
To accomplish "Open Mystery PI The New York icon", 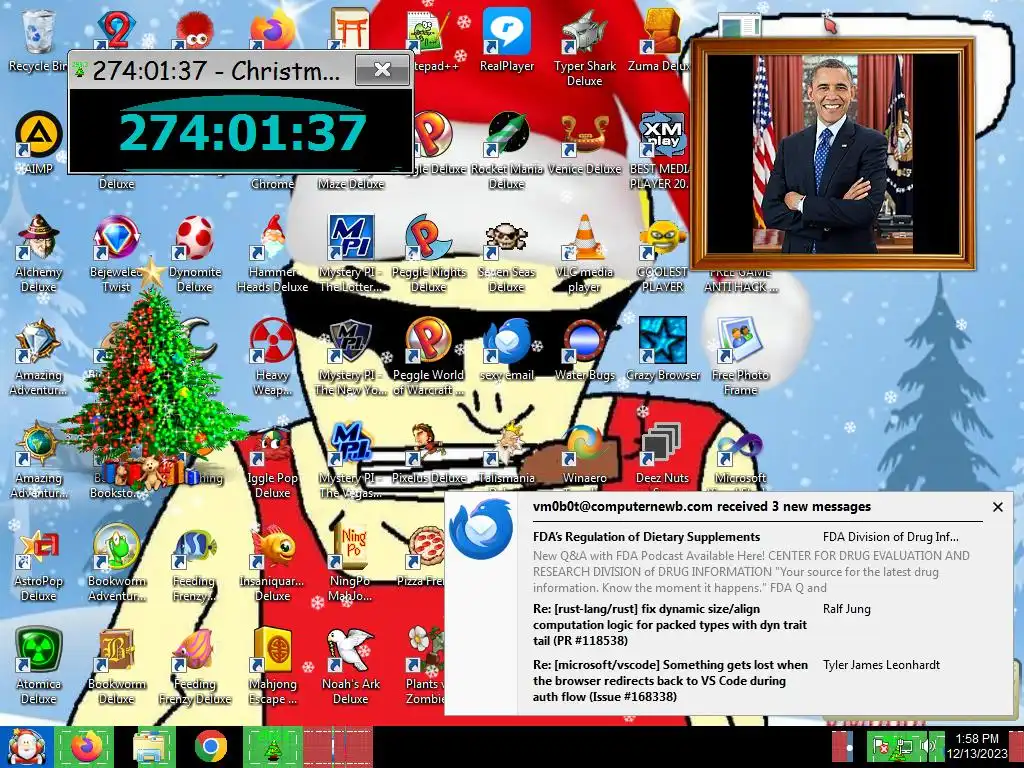I will coord(351,357).
